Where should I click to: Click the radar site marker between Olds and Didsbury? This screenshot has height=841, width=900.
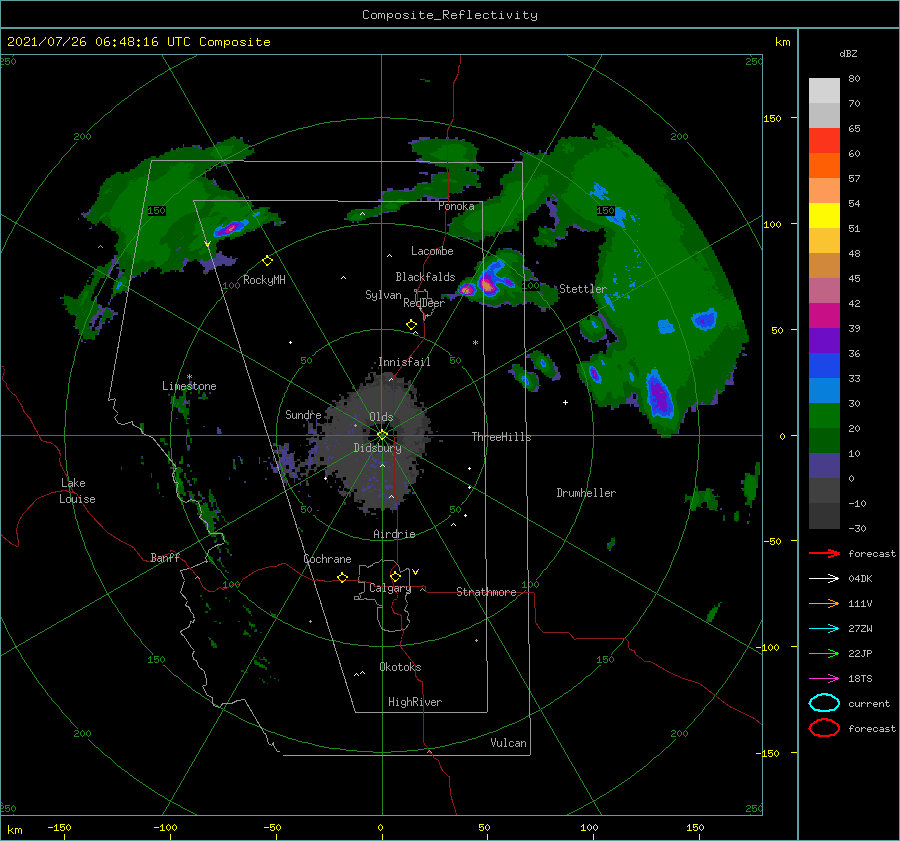tap(382, 435)
